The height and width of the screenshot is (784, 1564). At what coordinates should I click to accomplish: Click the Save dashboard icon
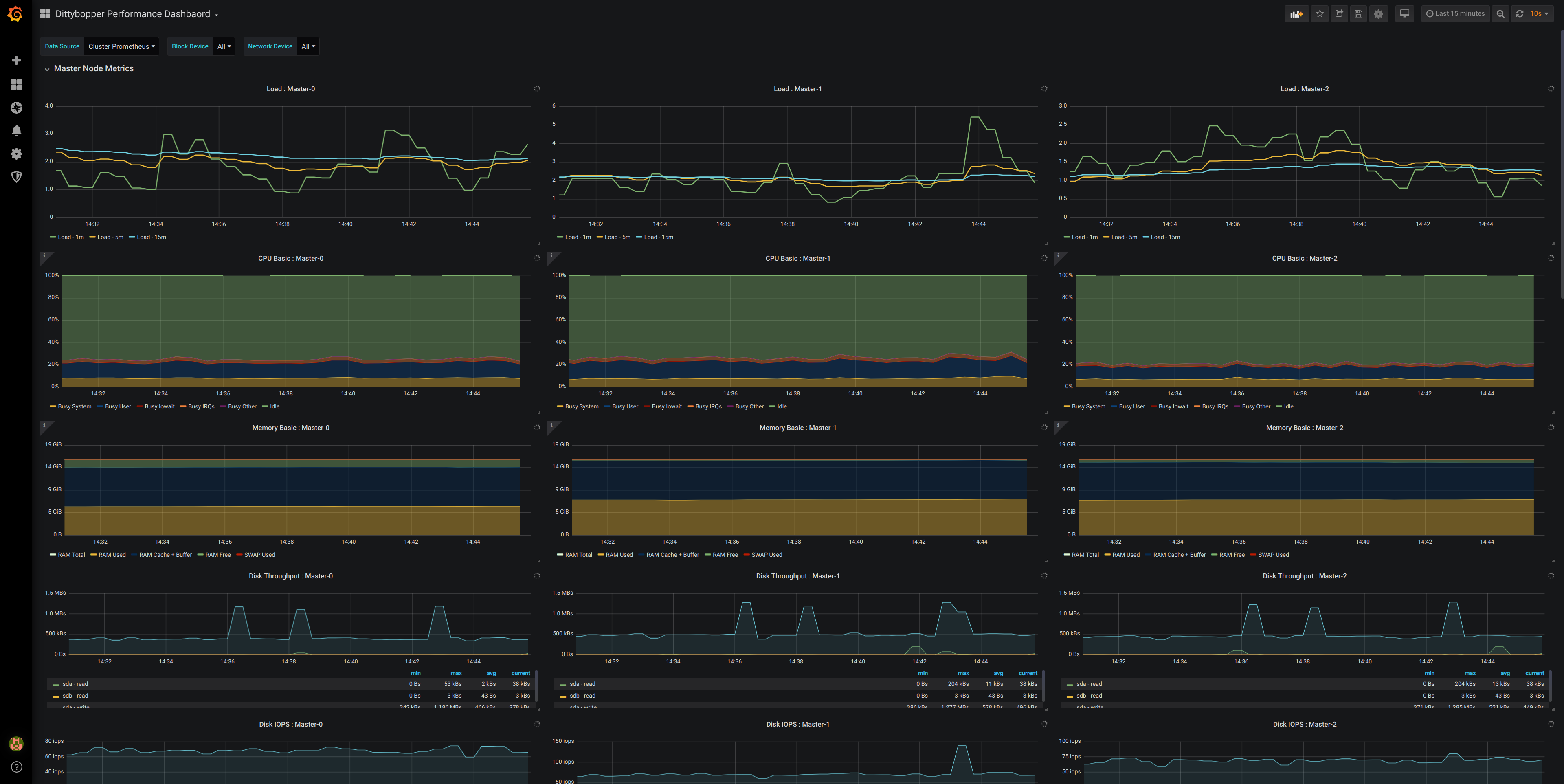point(1358,13)
